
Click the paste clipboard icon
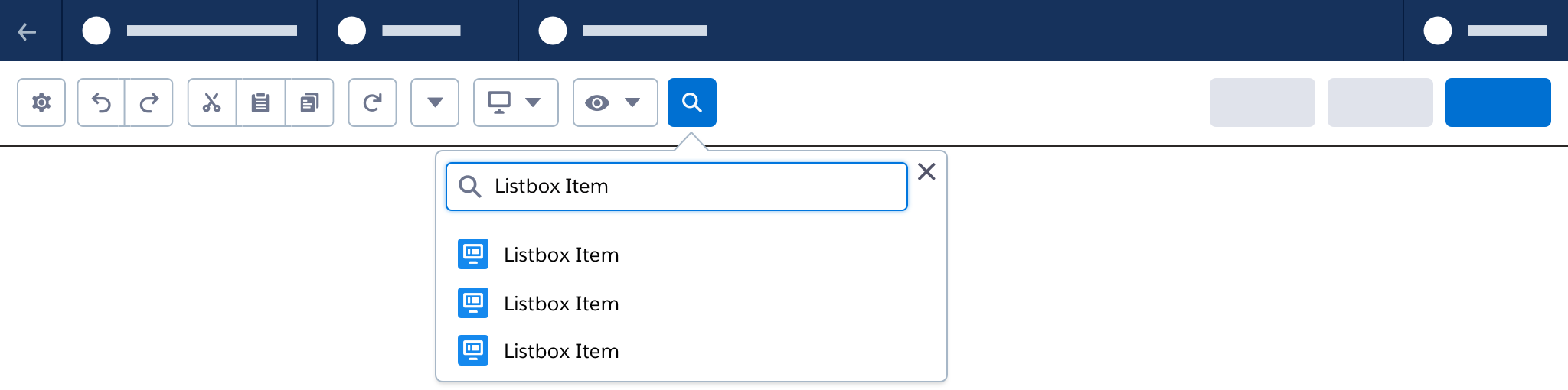click(x=261, y=102)
